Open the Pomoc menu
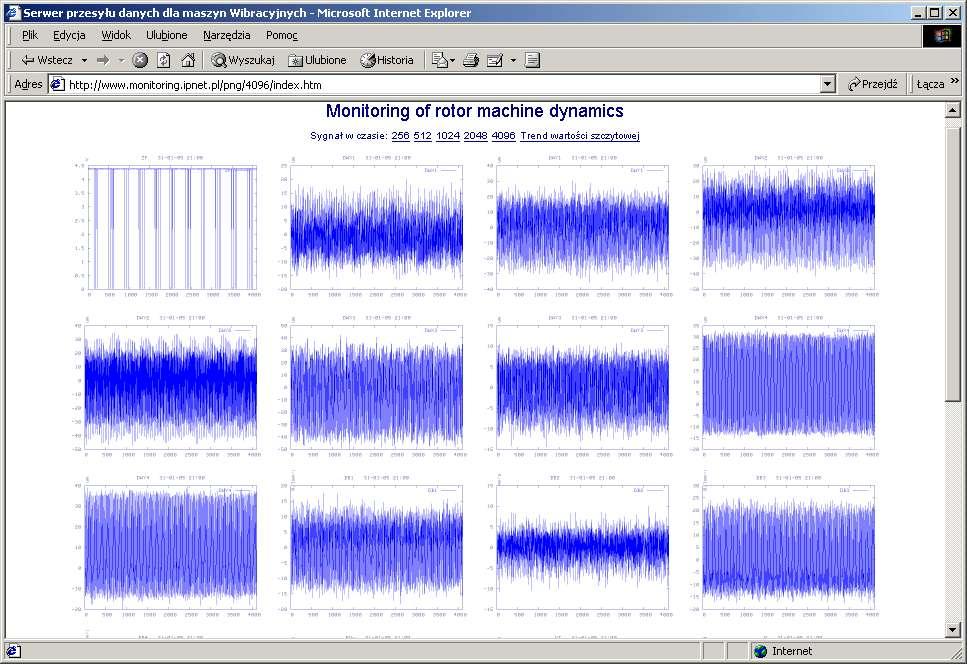 coord(282,35)
